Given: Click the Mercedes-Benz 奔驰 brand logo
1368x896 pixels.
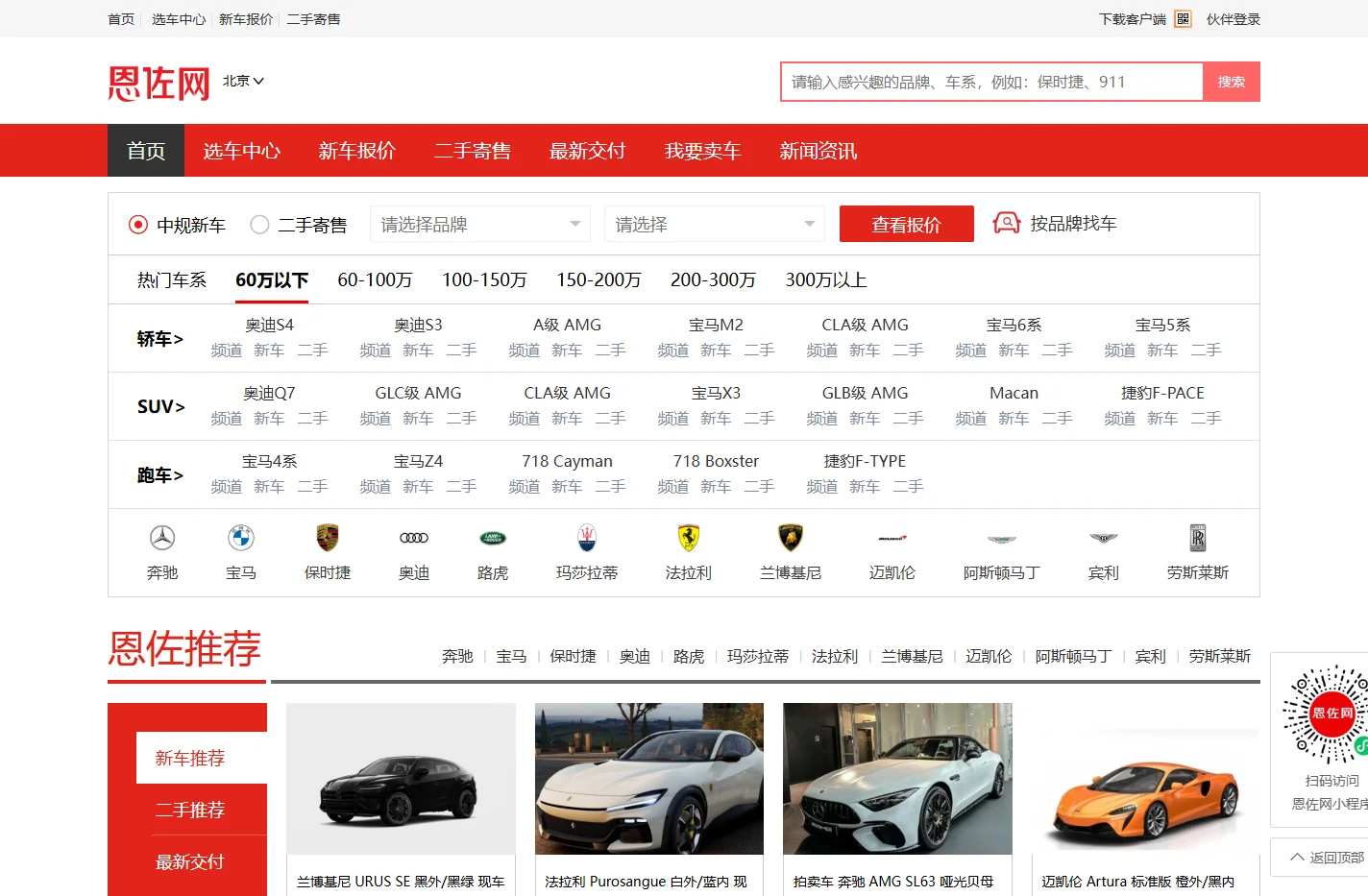Looking at the screenshot, I should coord(162,538).
